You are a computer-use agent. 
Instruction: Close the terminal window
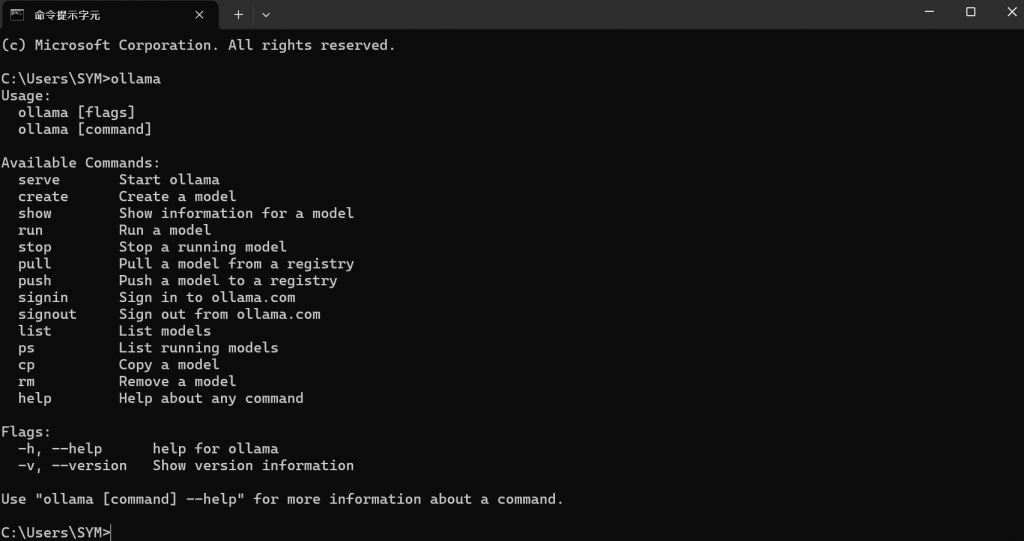pyautogui.click(x=1011, y=12)
